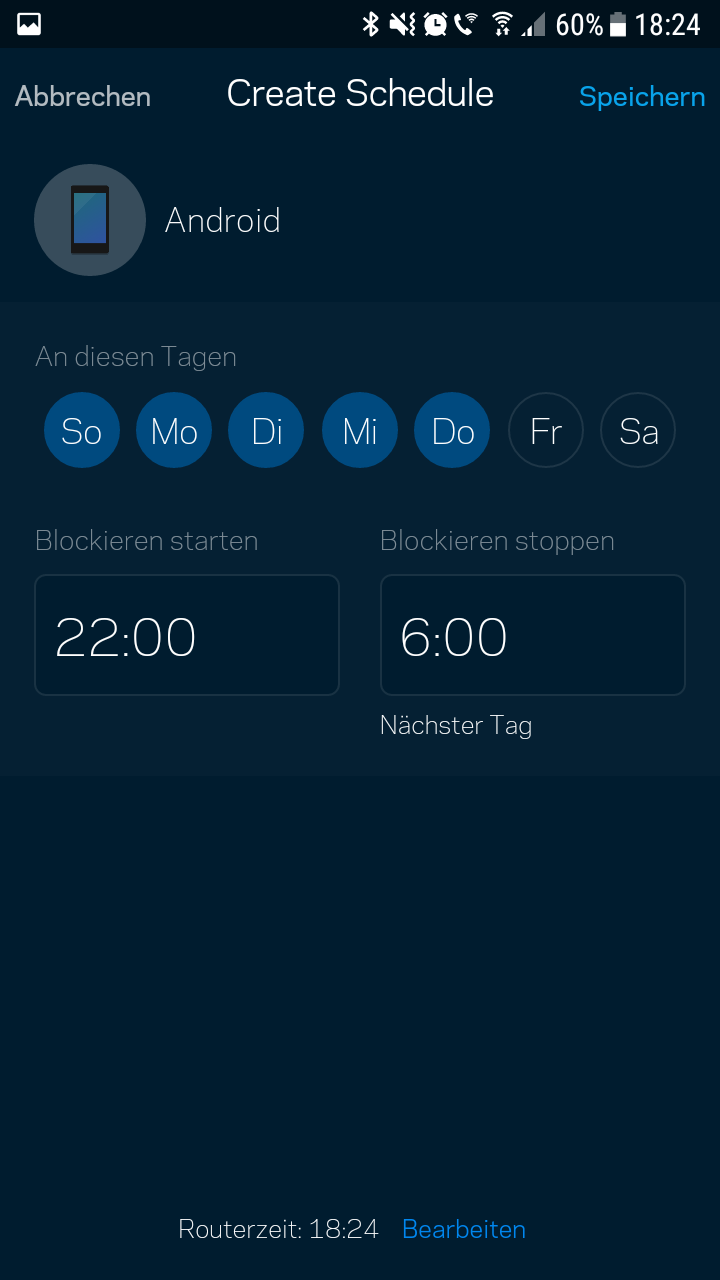This screenshot has width=720, height=1280.
Task: Toggle Wednesday (Mi) day button
Action: point(360,431)
